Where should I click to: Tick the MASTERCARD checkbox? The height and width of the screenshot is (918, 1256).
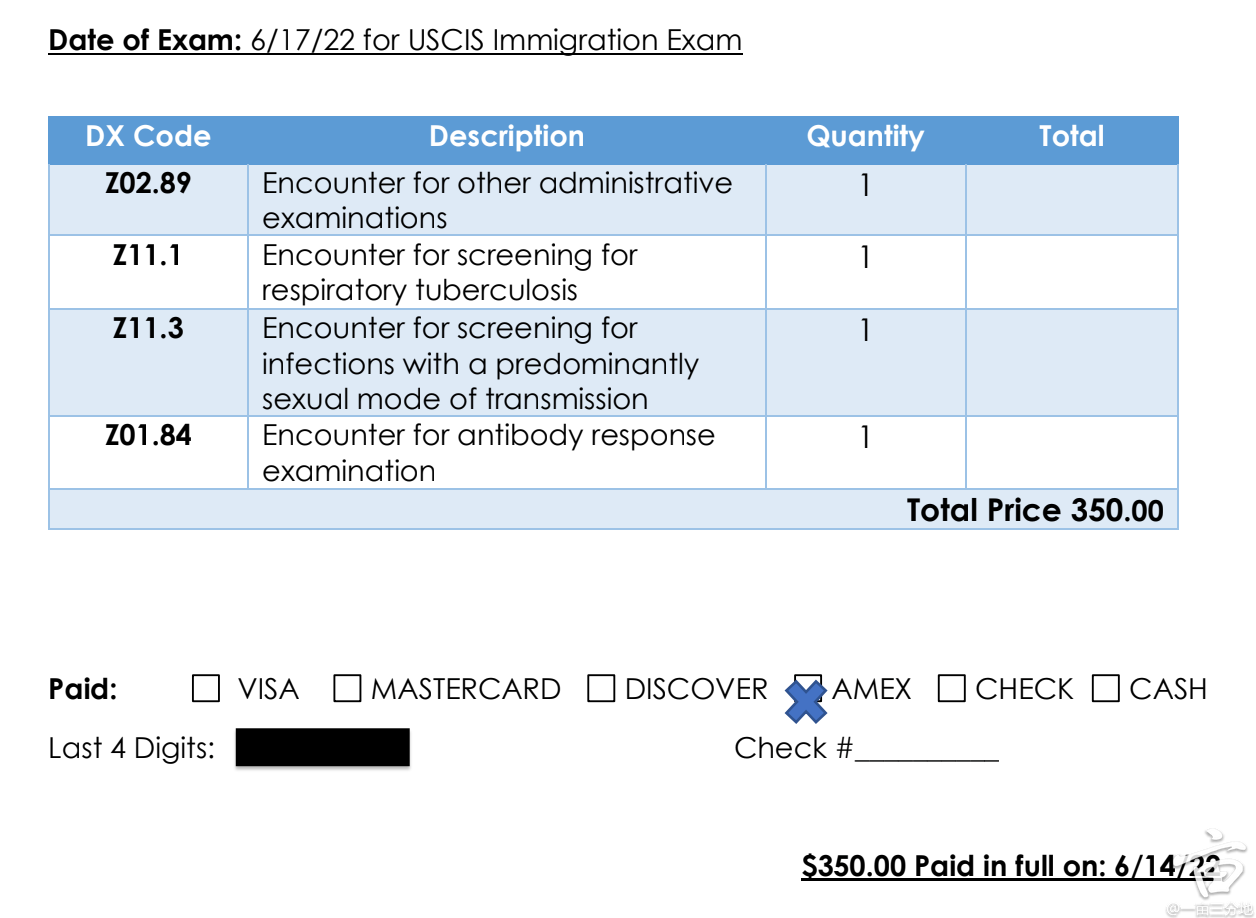[x=347, y=689]
